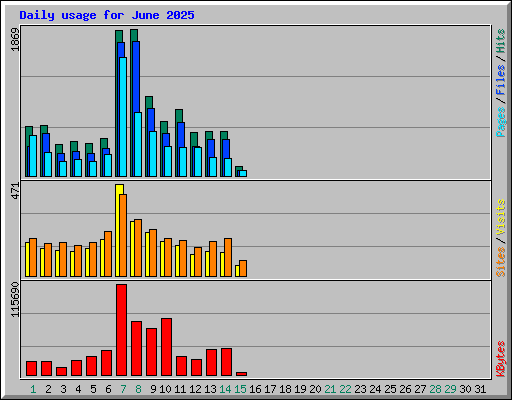Click the 471 visits scale value
Image resolution: width=512 pixels, height=400 pixels.
[x=15, y=191]
